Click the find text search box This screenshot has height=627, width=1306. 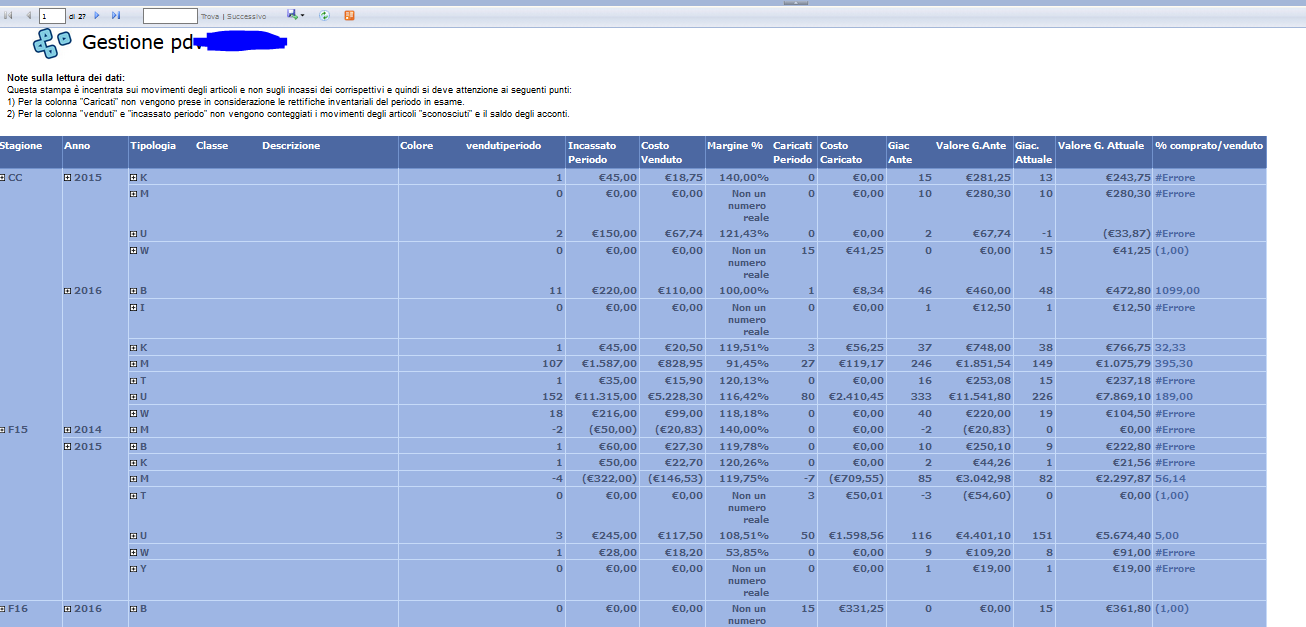point(170,16)
